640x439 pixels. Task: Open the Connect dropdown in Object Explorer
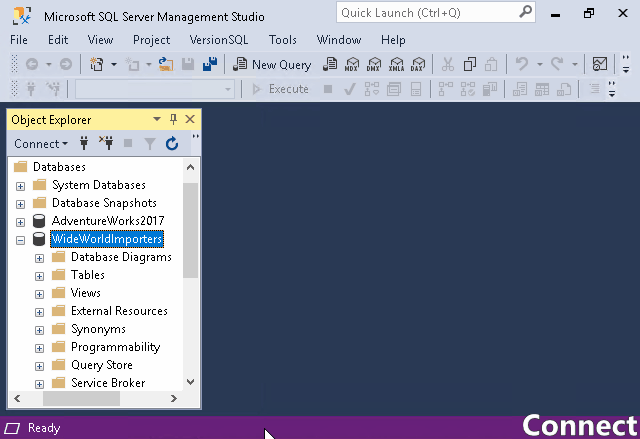pyautogui.click(x=41, y=144)
